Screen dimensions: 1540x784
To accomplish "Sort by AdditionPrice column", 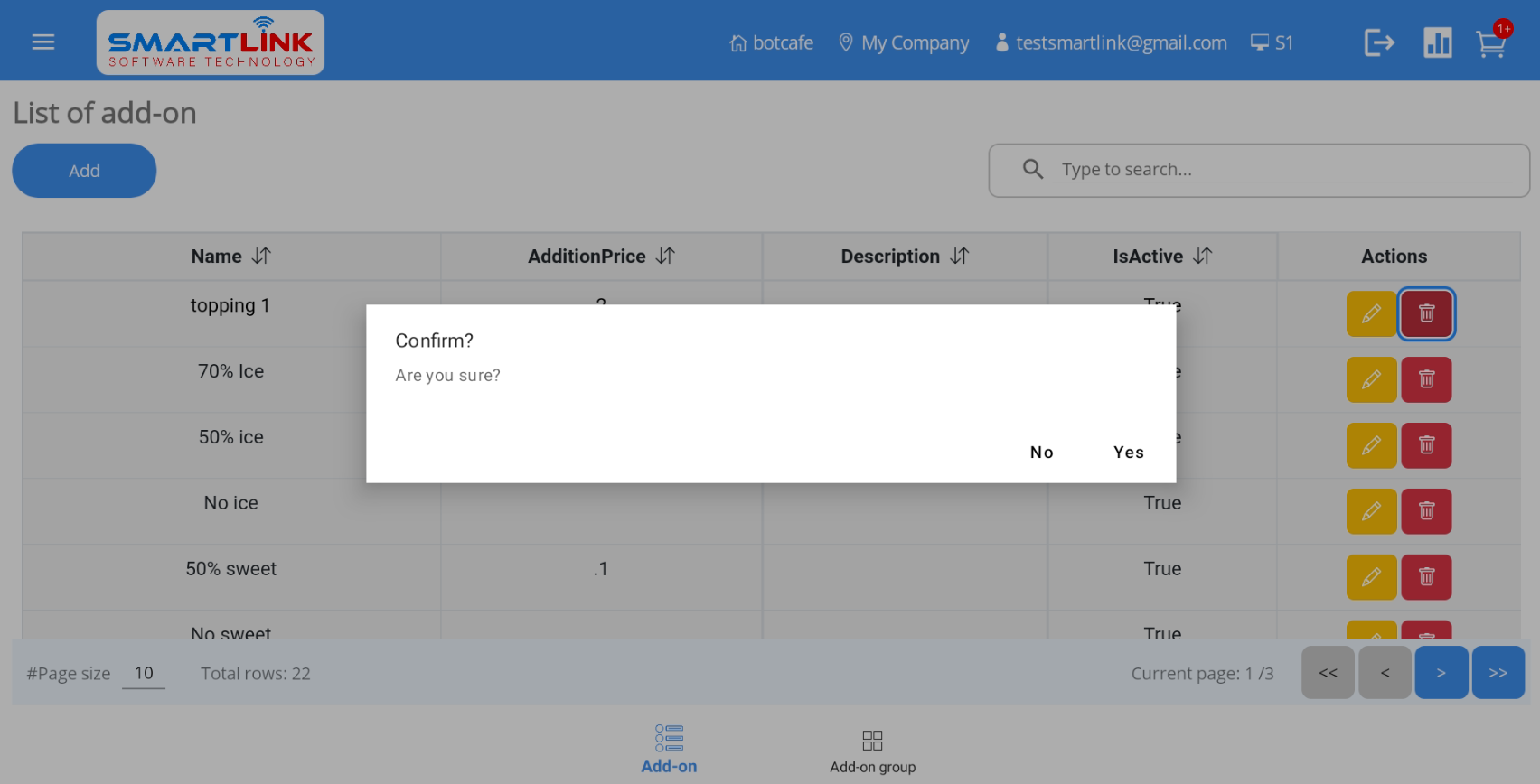I will [665, 257].
